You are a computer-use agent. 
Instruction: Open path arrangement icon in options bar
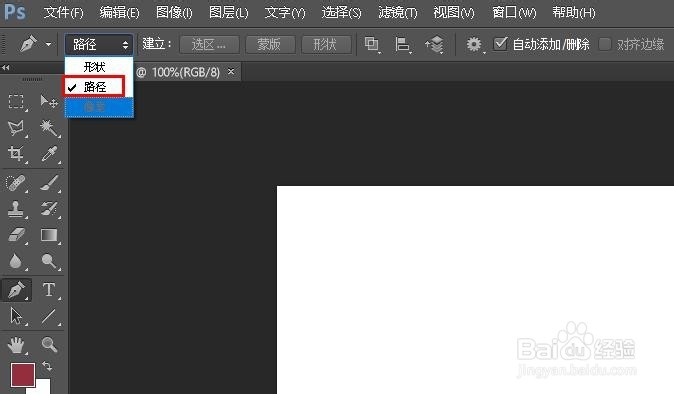click(434, 44)
